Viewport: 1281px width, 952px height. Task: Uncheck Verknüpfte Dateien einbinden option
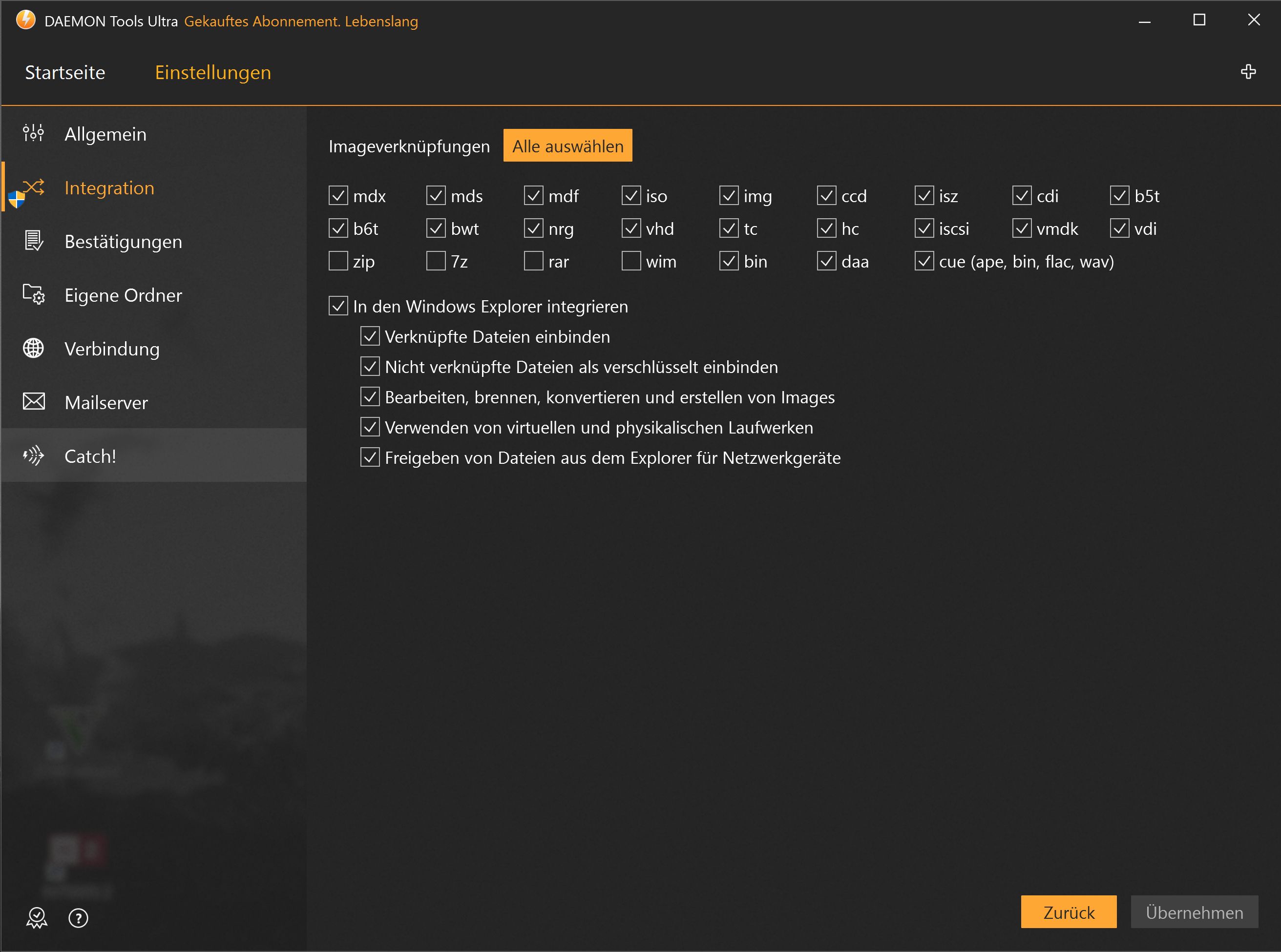tap(370, 336)
